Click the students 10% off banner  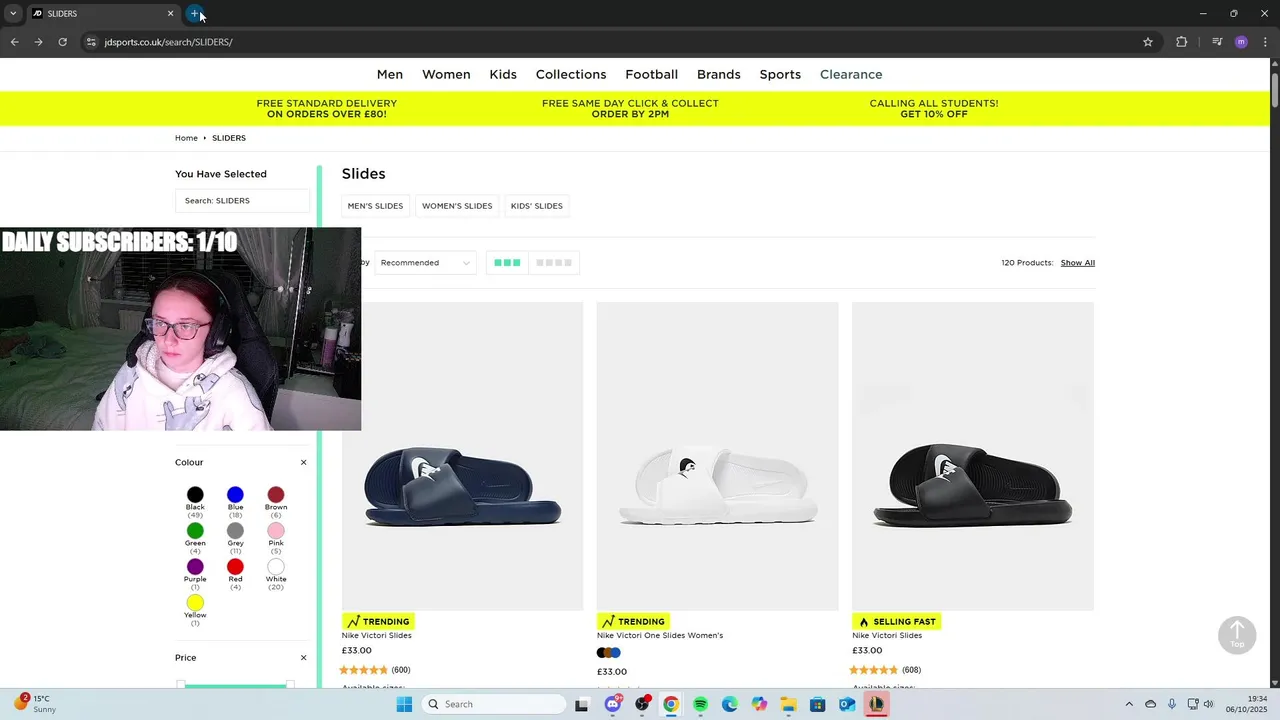coord(934,109)
